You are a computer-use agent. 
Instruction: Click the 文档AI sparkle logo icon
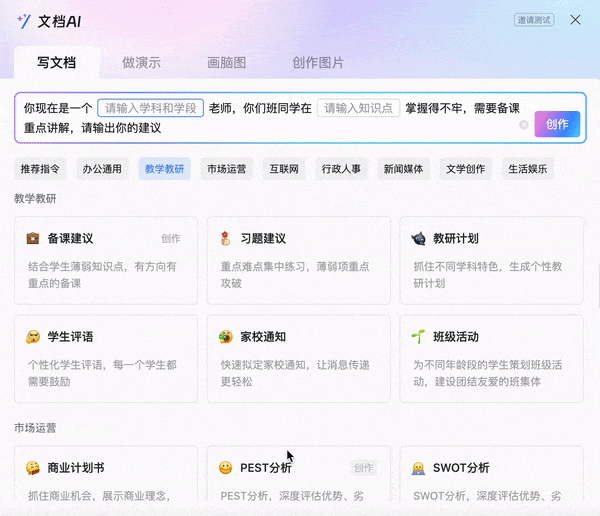(x=23, y=20)
